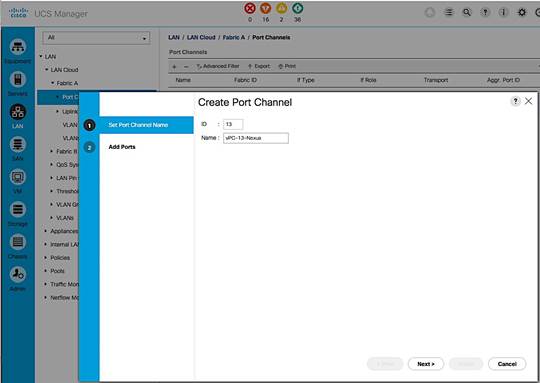Click Export in Port Channels toolbar
This screenshot has width=540, height=383.
[259, 66]
